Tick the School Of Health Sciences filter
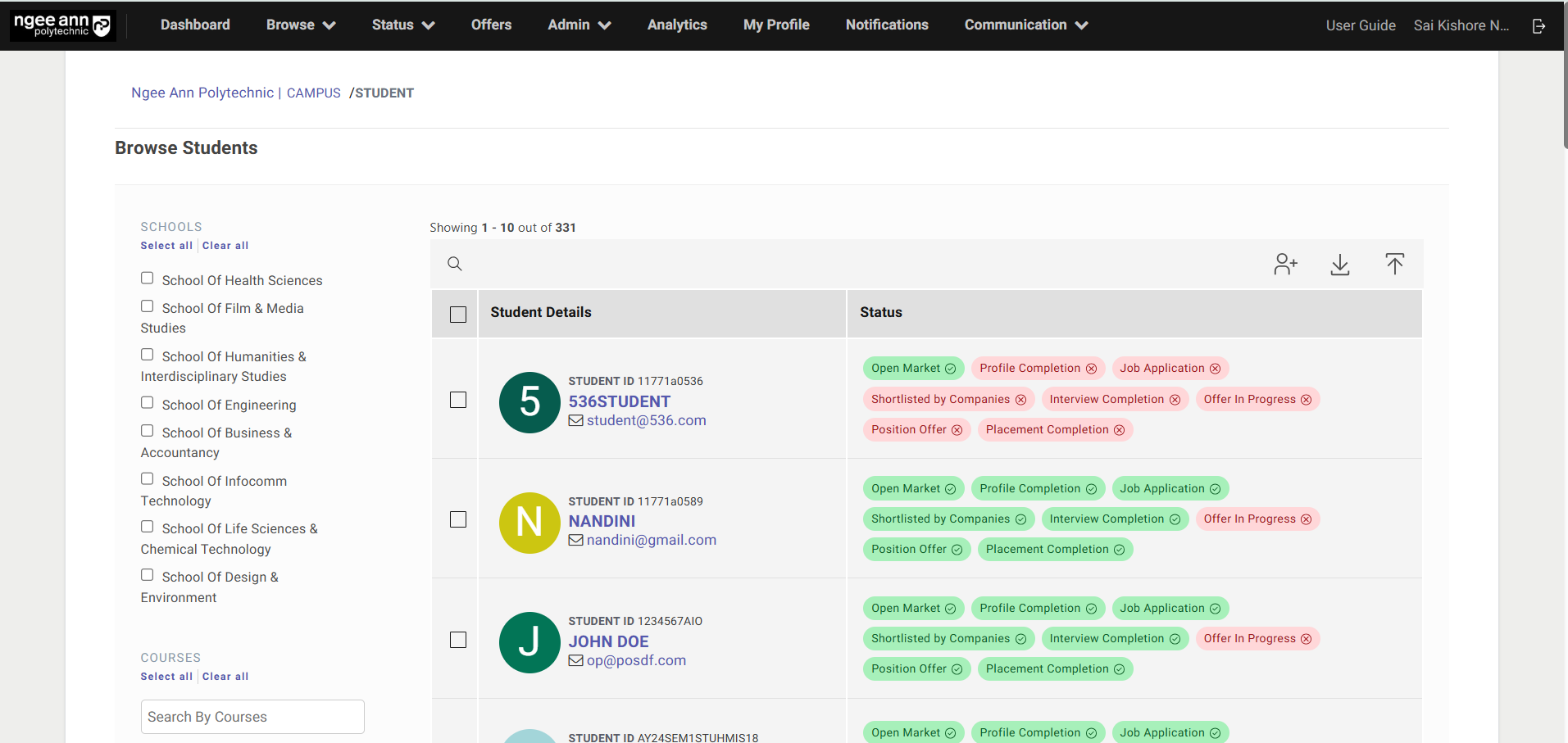Screen dimensions: 1568x743 [148, 279]
